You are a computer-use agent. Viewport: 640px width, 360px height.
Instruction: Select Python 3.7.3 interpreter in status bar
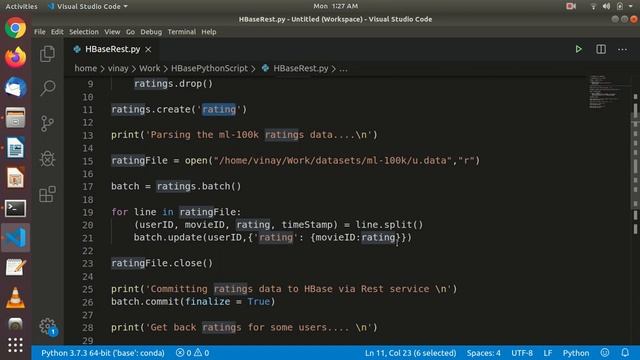coord(102,353)
